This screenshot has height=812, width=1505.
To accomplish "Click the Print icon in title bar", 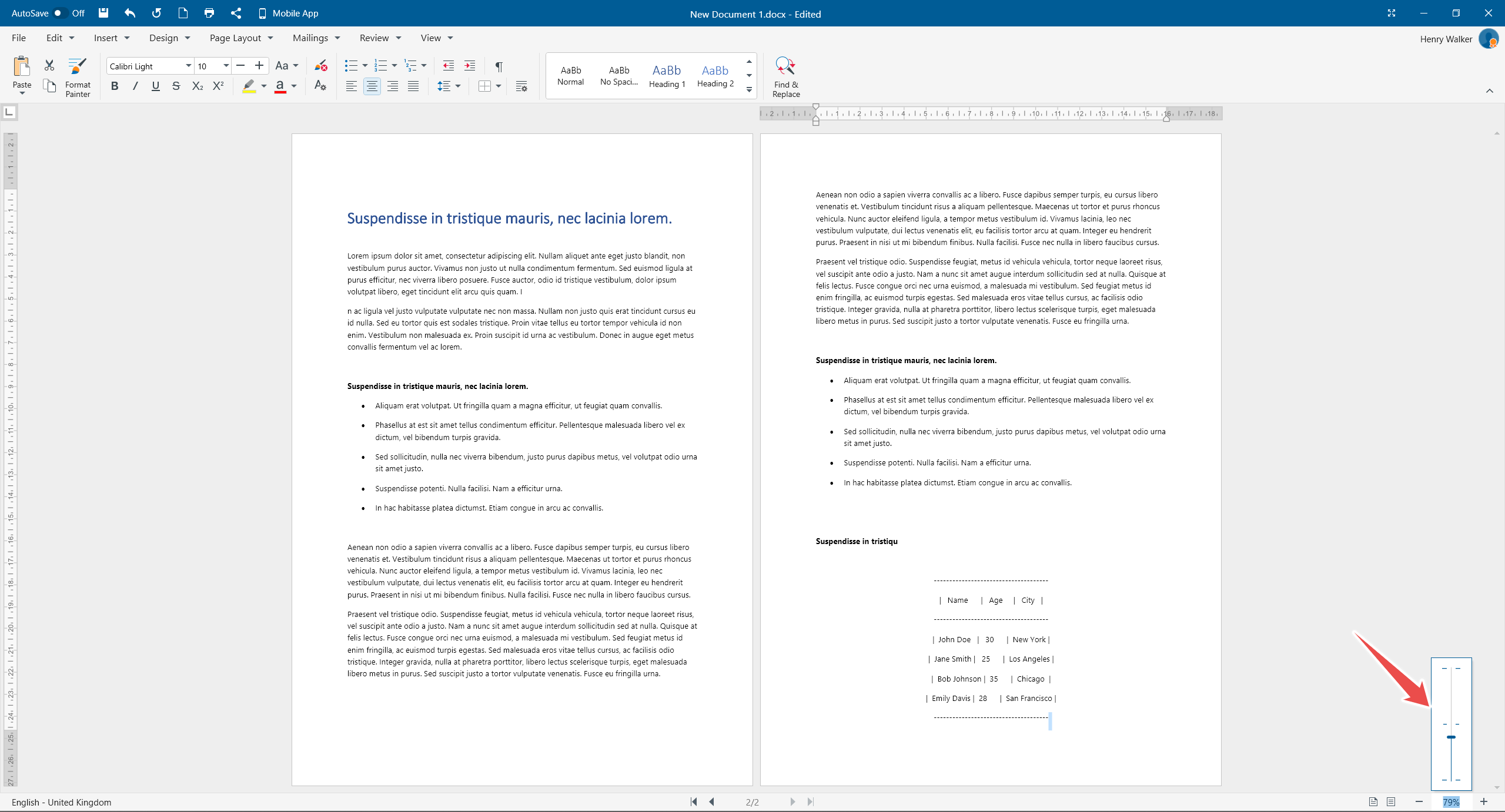I will pos(209,13).
